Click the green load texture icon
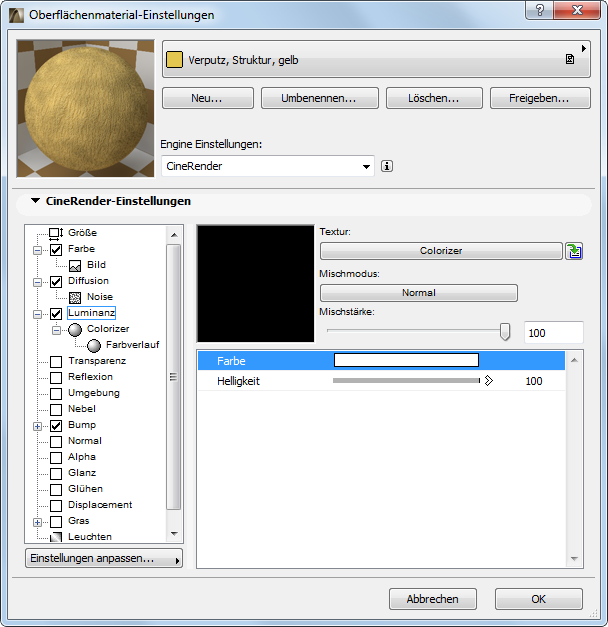608x627 pixels. coord(574,251)
